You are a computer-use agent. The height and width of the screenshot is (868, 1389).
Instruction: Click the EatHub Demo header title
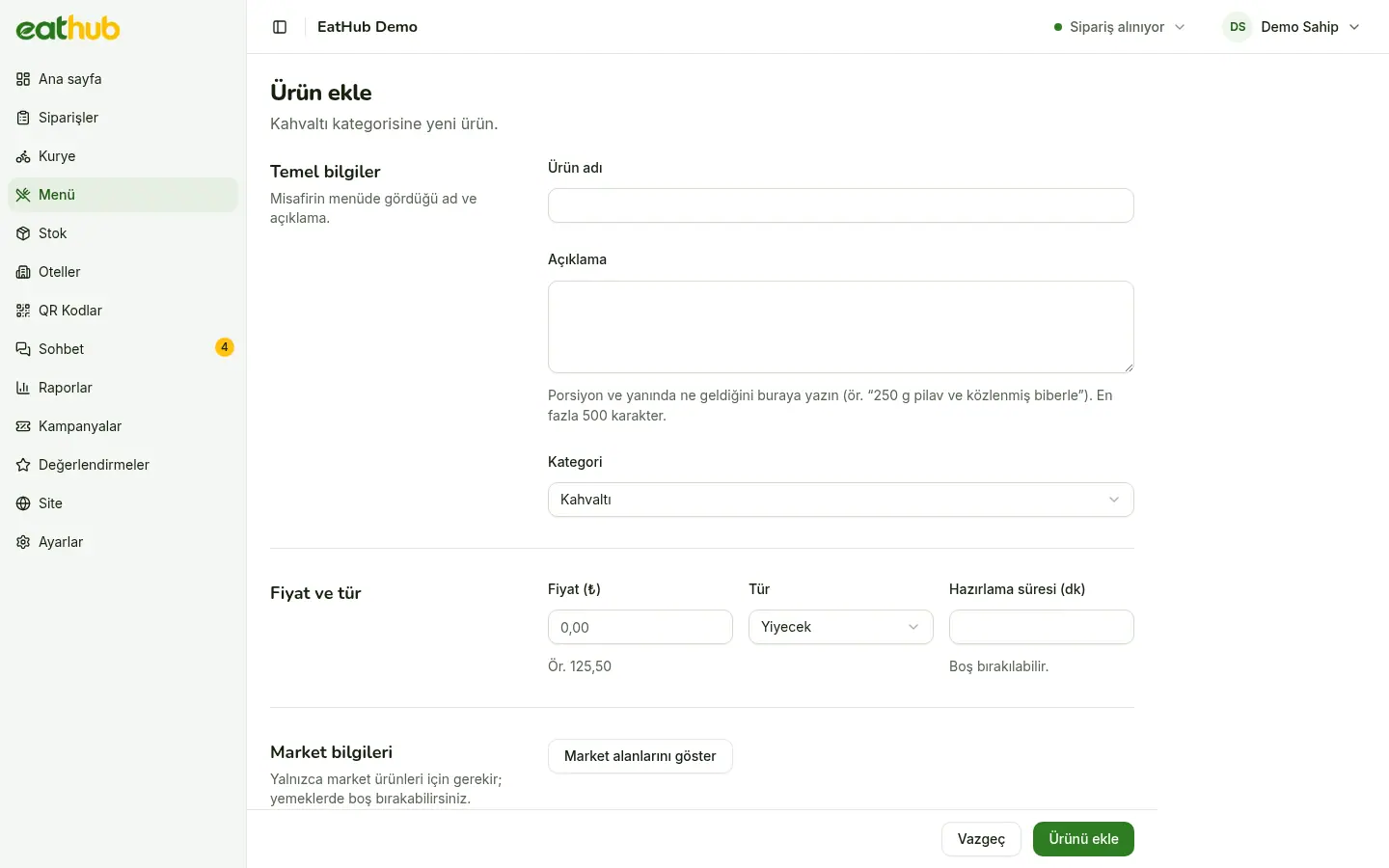click(368, 27)
